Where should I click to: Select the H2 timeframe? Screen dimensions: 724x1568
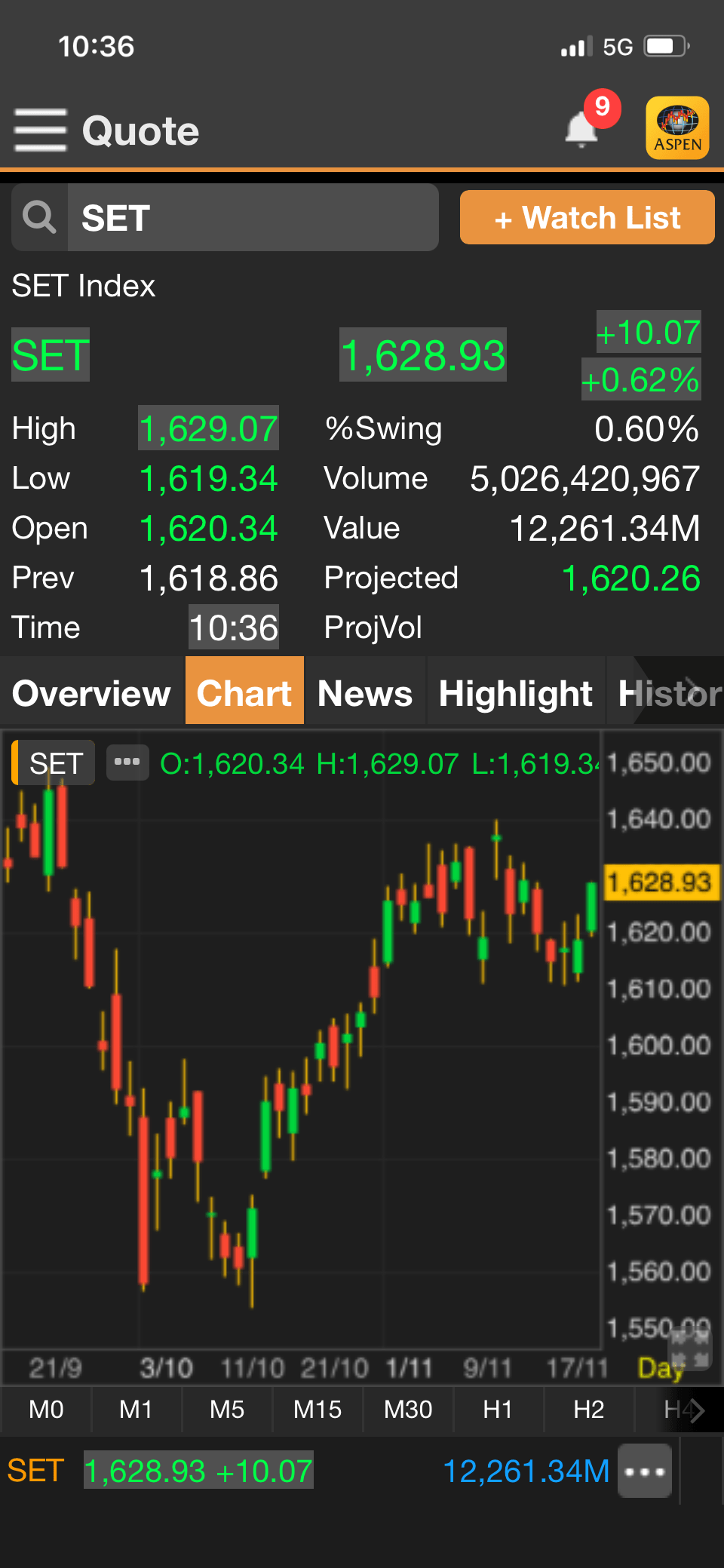pyautogui.click(x=589, y=1409)
